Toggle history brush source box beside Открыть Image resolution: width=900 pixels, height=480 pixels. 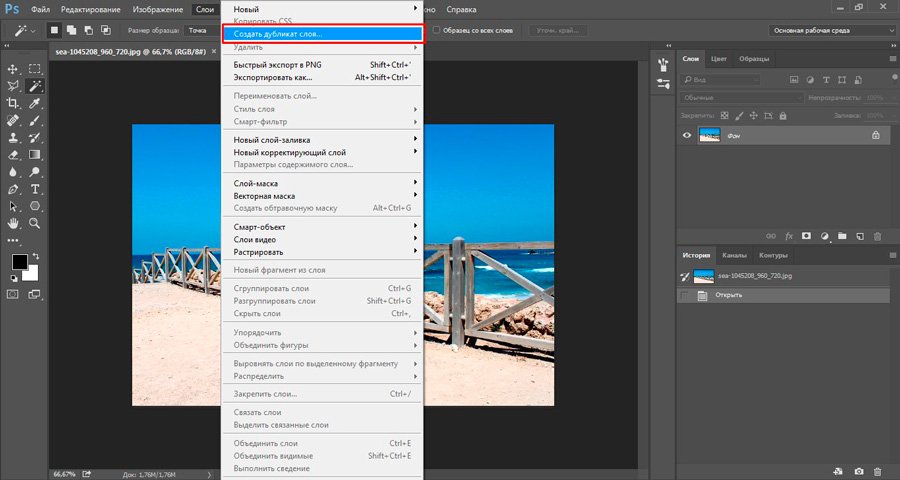[x=685, y=296]
